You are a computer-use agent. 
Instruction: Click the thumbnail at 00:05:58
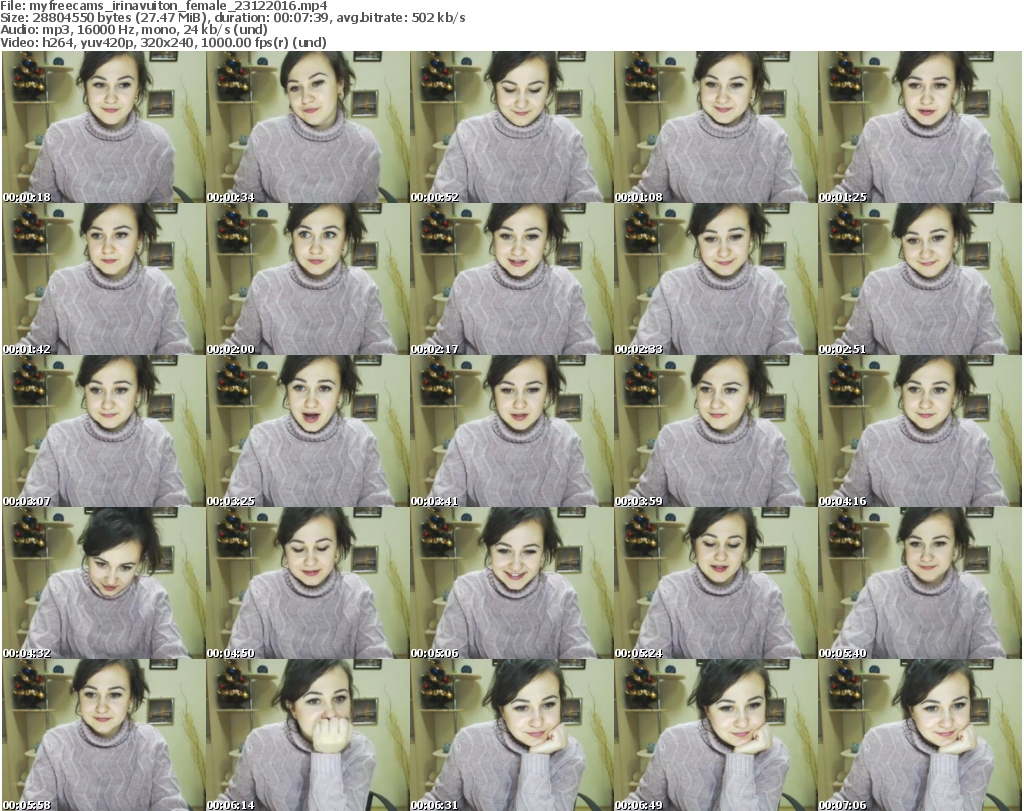point(103,735)
